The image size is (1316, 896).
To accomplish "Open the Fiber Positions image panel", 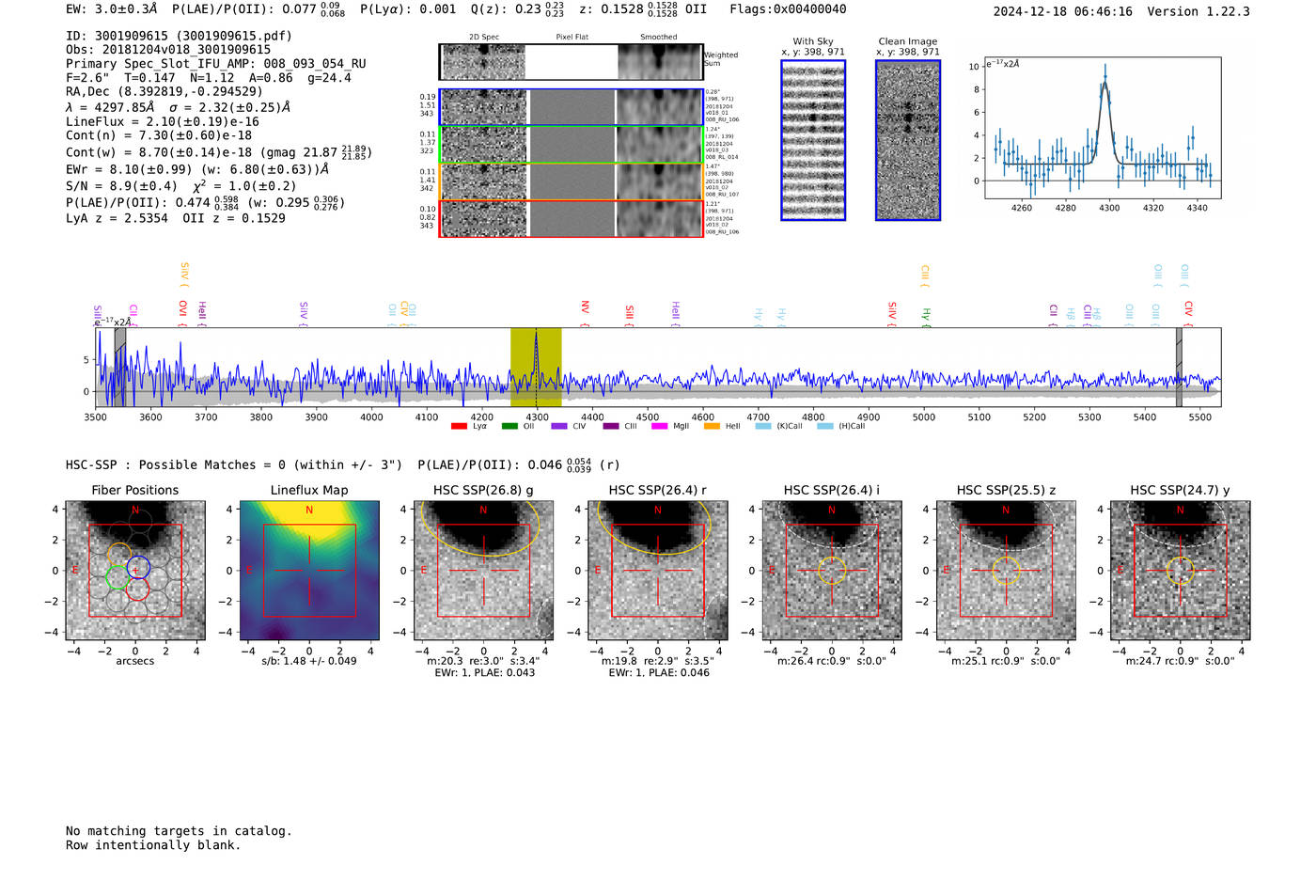I will (x=135, y=571).
